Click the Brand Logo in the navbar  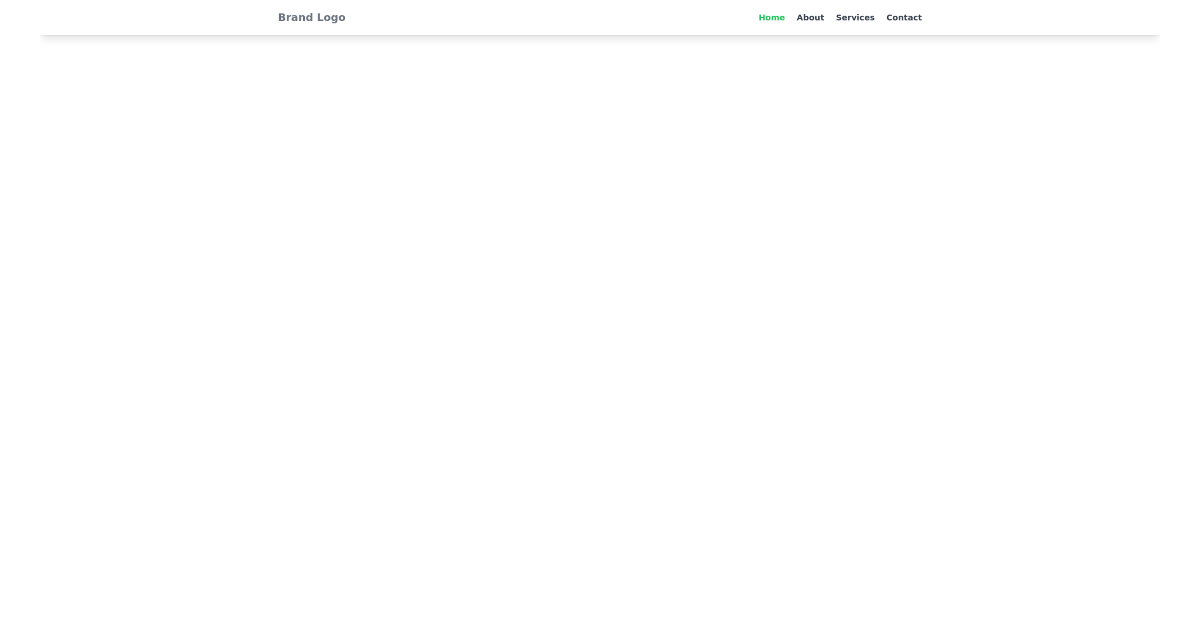click(x=311, y=17)
